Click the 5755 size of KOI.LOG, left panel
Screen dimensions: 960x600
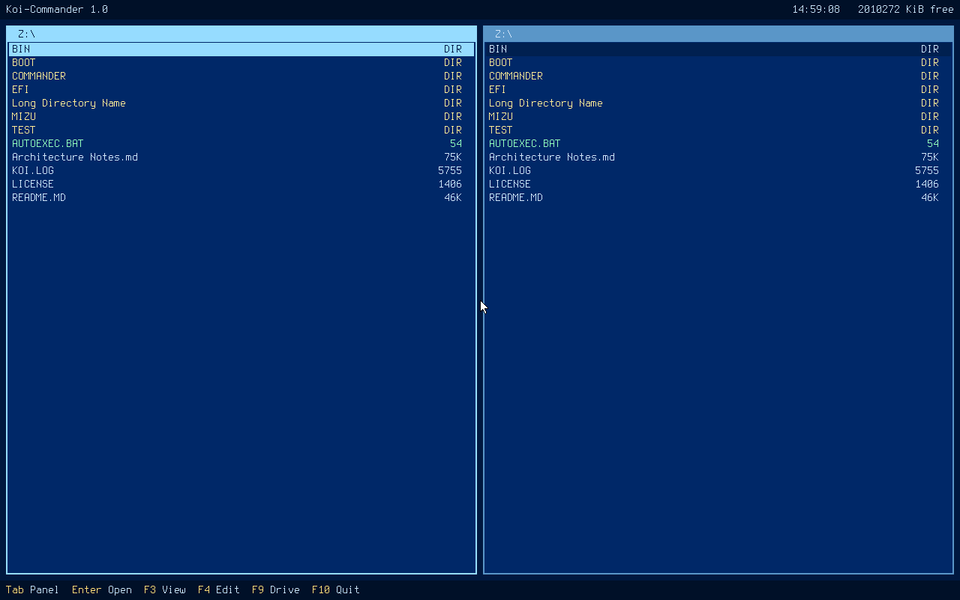(450, 170)
